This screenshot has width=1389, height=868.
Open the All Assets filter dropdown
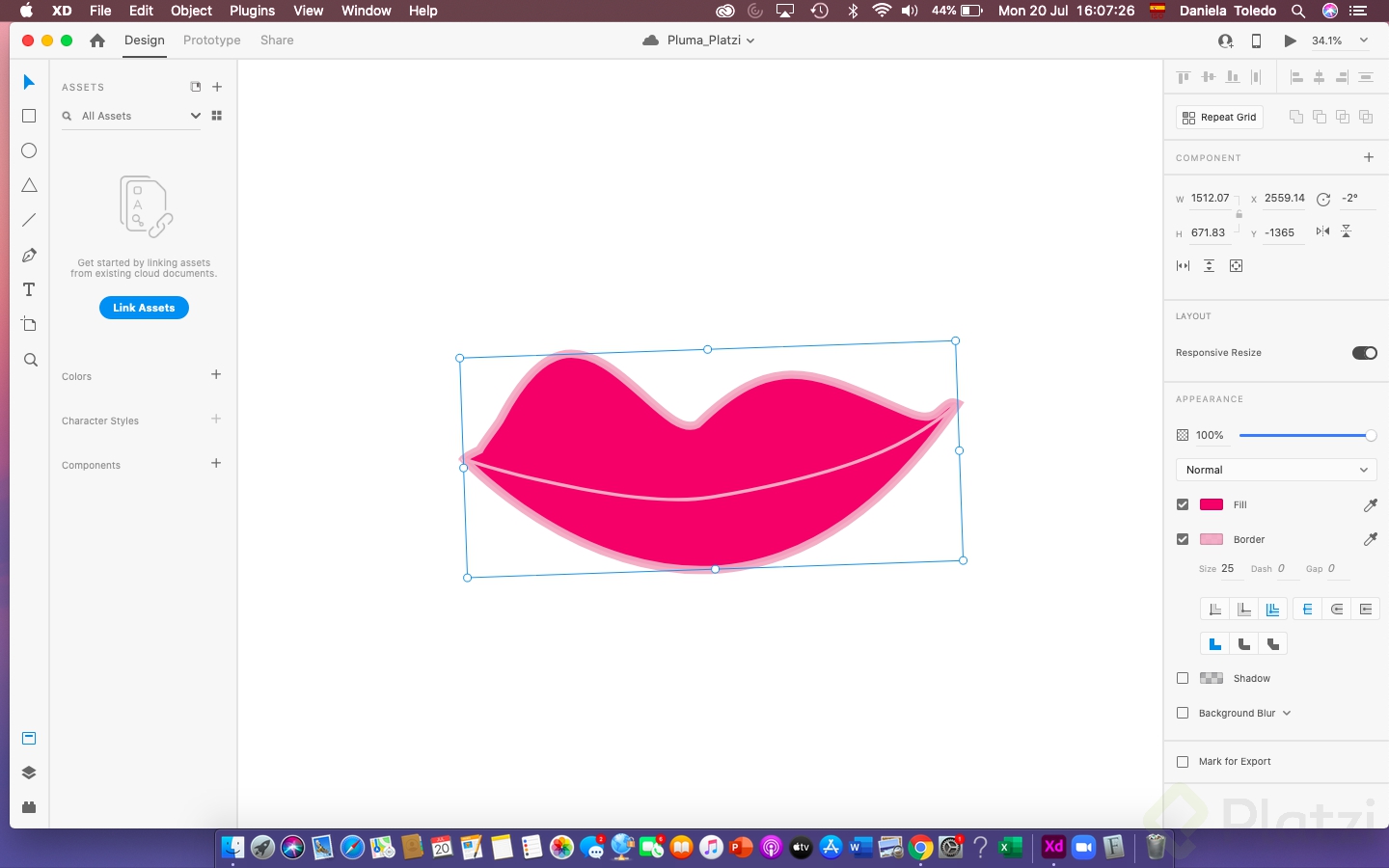pos(195,116)
